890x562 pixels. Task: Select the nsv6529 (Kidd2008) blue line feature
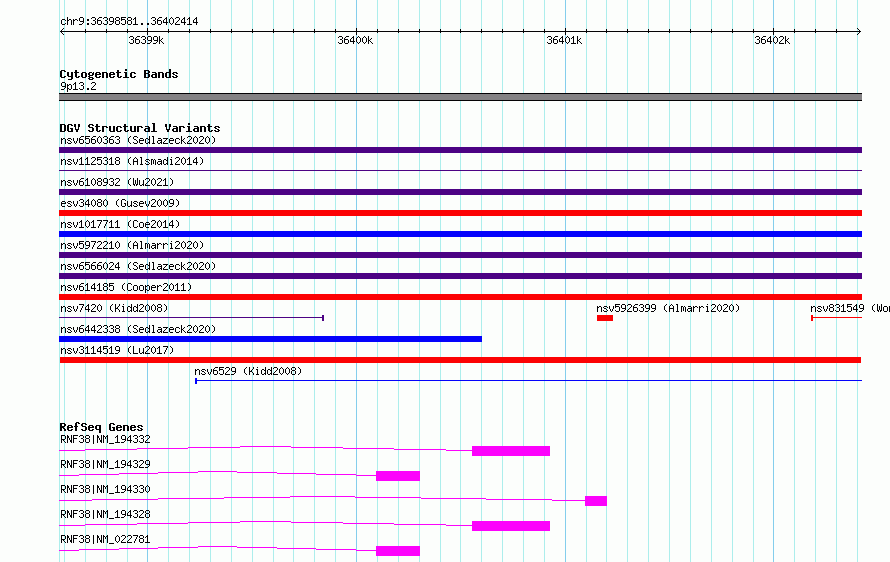[x=528, y=380]
